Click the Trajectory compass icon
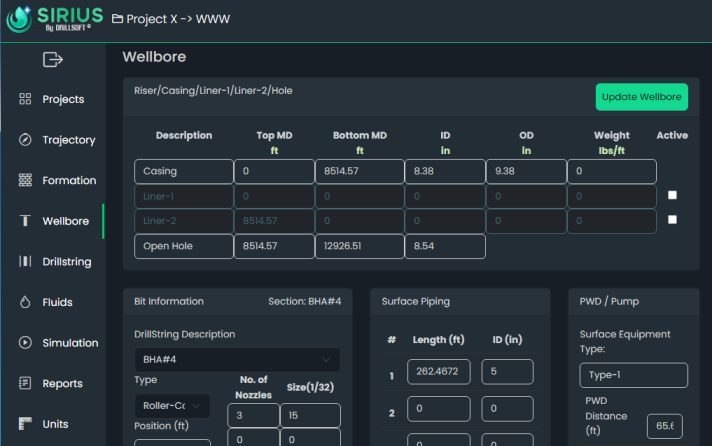Viewport: 712px width, 446px height. click(26, 140)
